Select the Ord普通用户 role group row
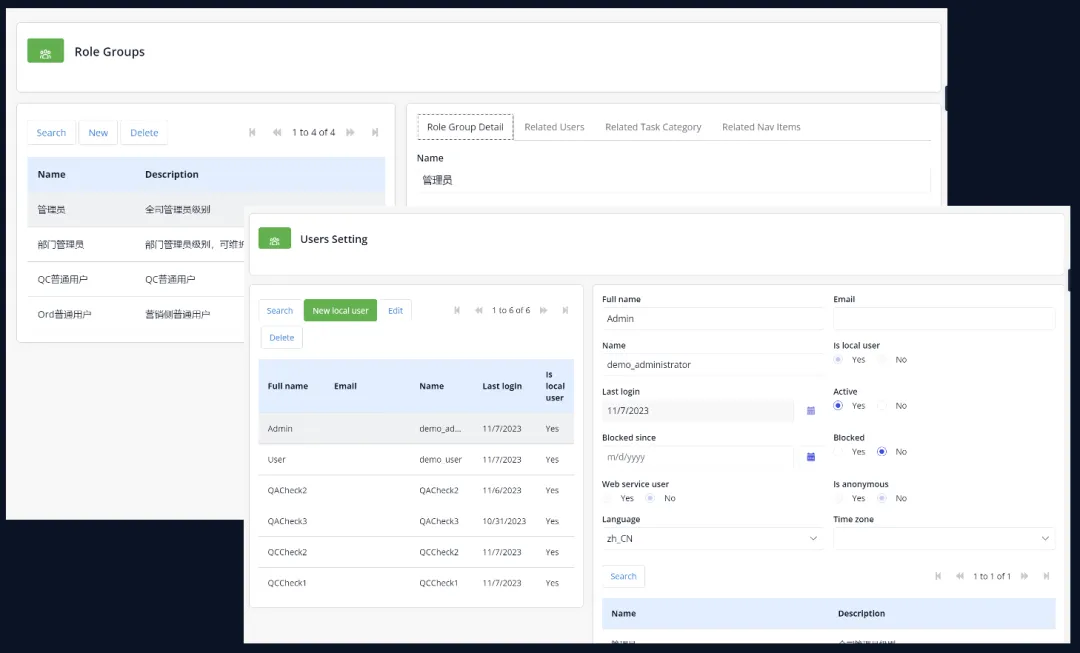The height and width of the screenshot is (653, 1080). tap(136, 314)
